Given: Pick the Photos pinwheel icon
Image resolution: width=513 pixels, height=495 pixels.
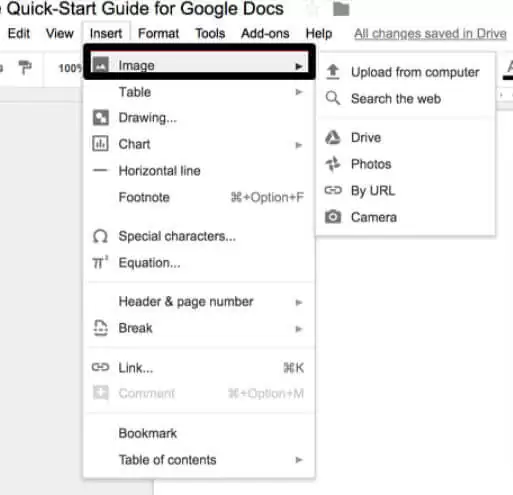Looking at the screenshot, I should 333,164.
